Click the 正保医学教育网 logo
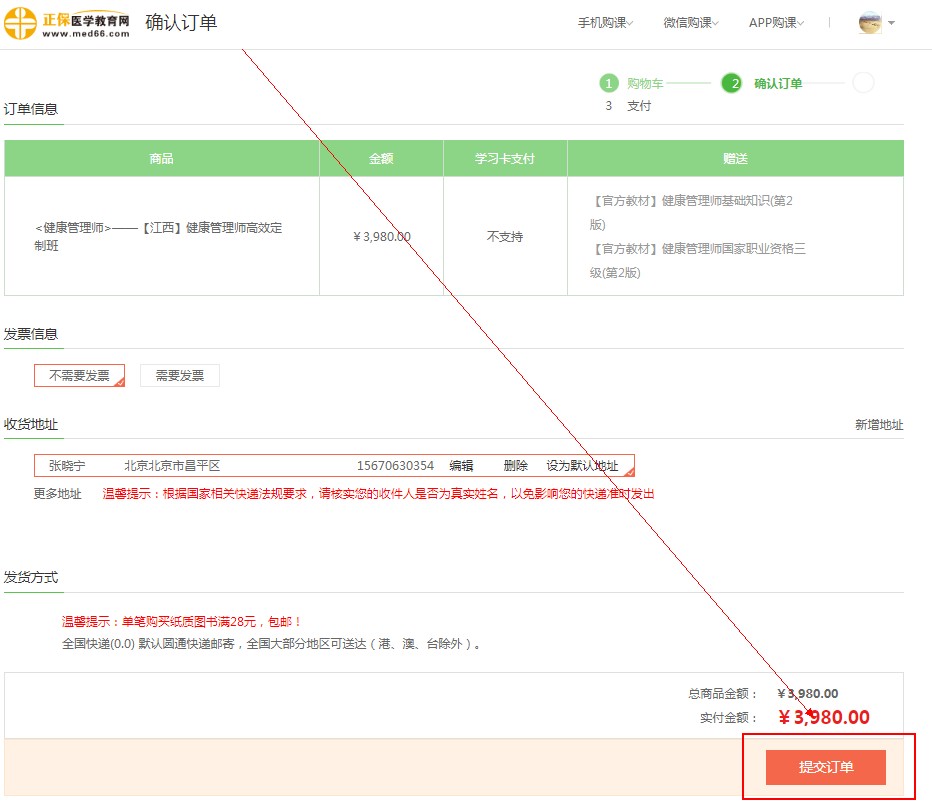The image size is (932, 803). (x=67, y=23)
